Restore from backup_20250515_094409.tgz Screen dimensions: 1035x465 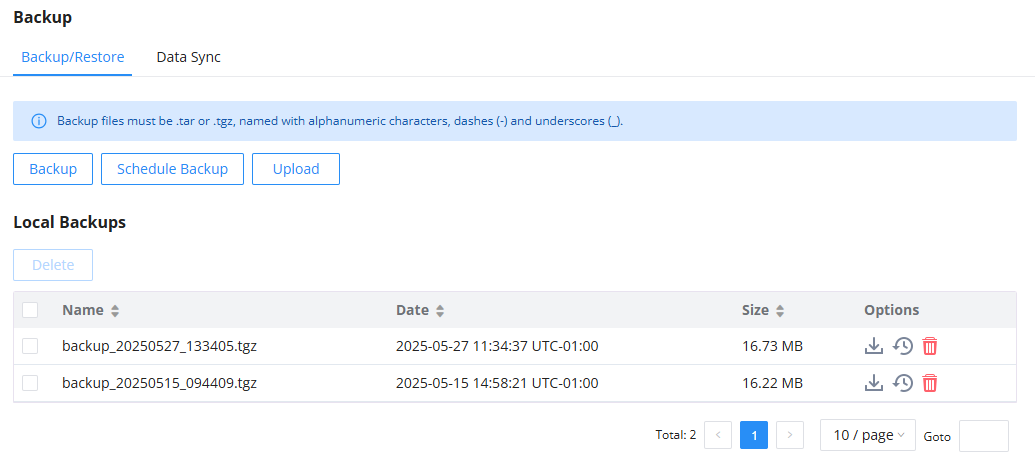coord(902,382)
